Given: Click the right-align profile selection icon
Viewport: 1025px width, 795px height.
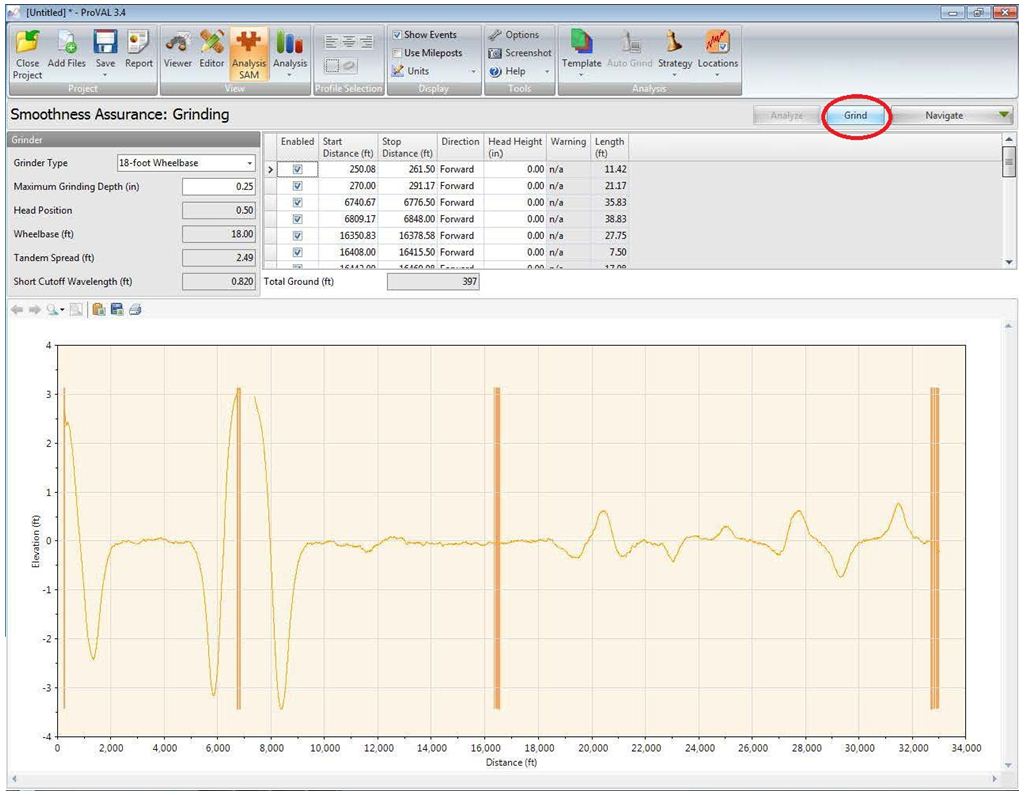Looking at the screenshot, I should click(x=367, y=42).
